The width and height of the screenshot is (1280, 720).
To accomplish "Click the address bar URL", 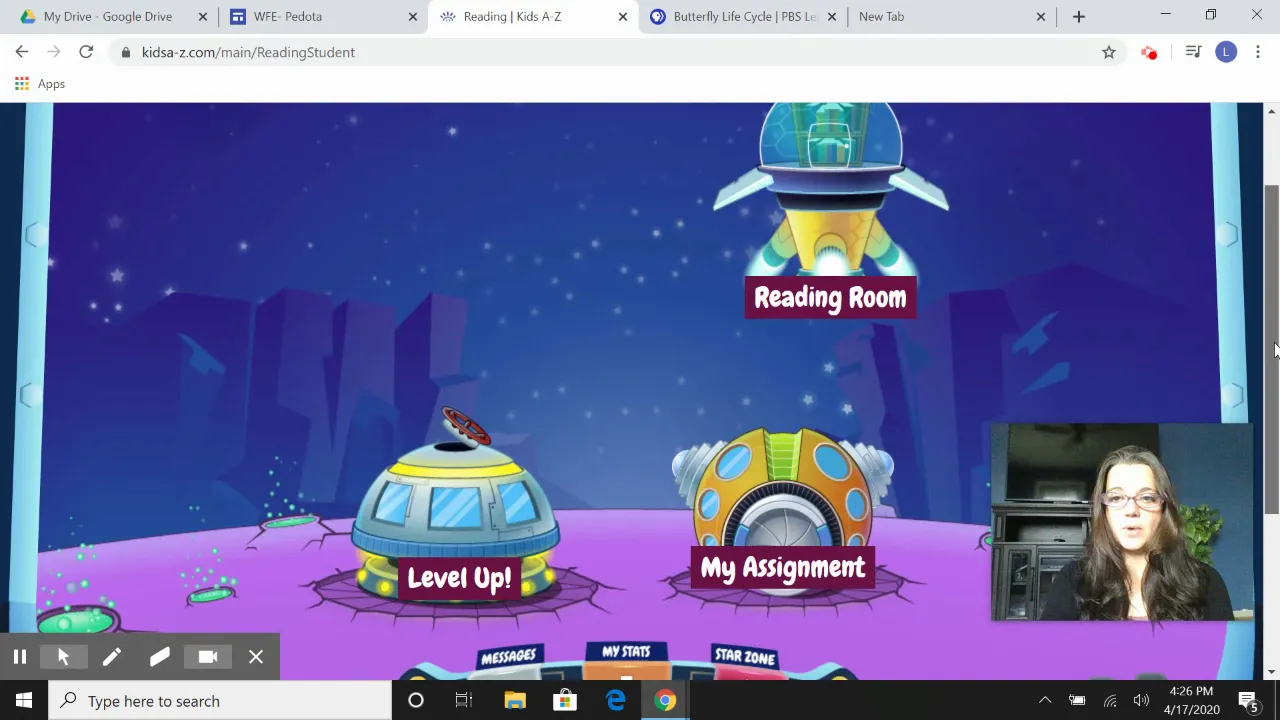I will tap(248, 52).
